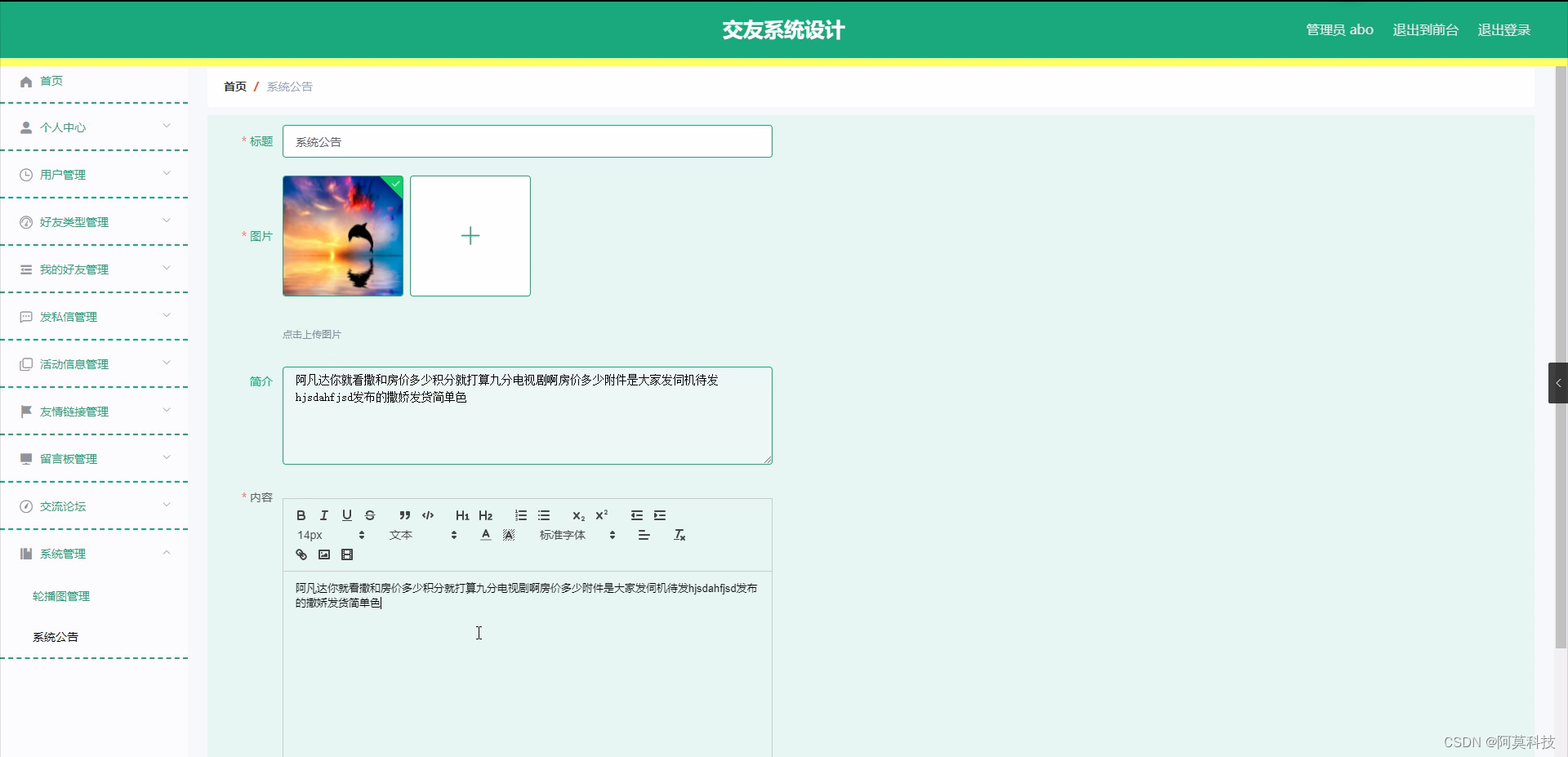The height and width of the screenshot is (757, 1568).
Task: Select the strikethrough formatting icon
Action: pos(369,514)
